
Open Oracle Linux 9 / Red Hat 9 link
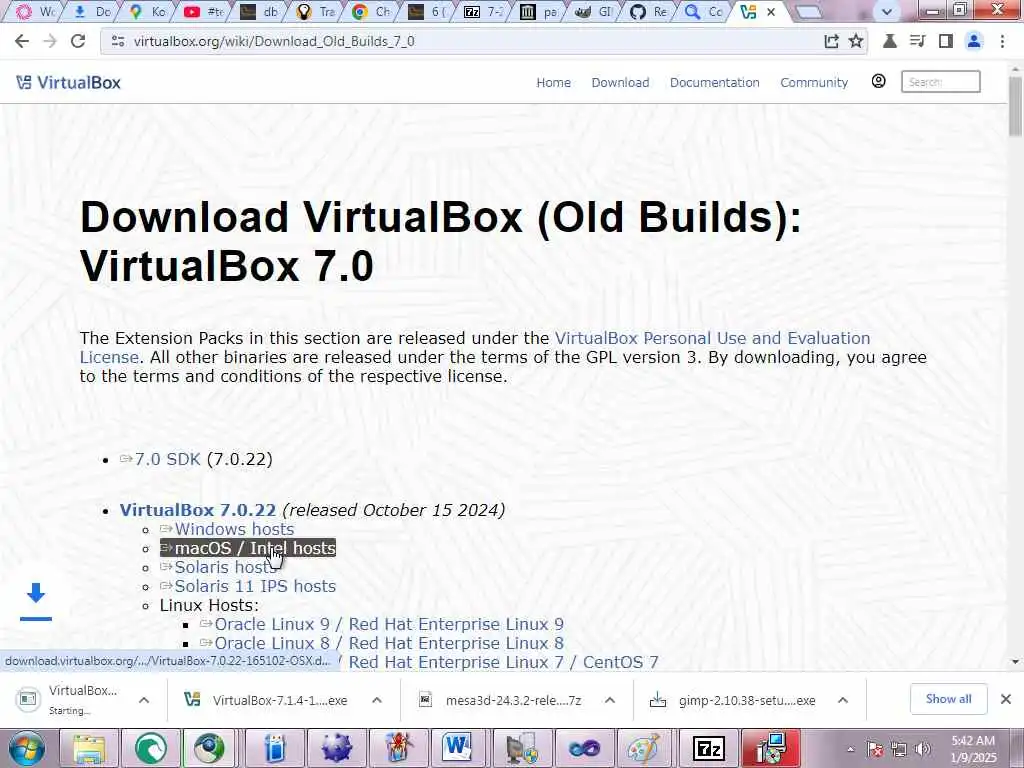click(x=389, y=624)
